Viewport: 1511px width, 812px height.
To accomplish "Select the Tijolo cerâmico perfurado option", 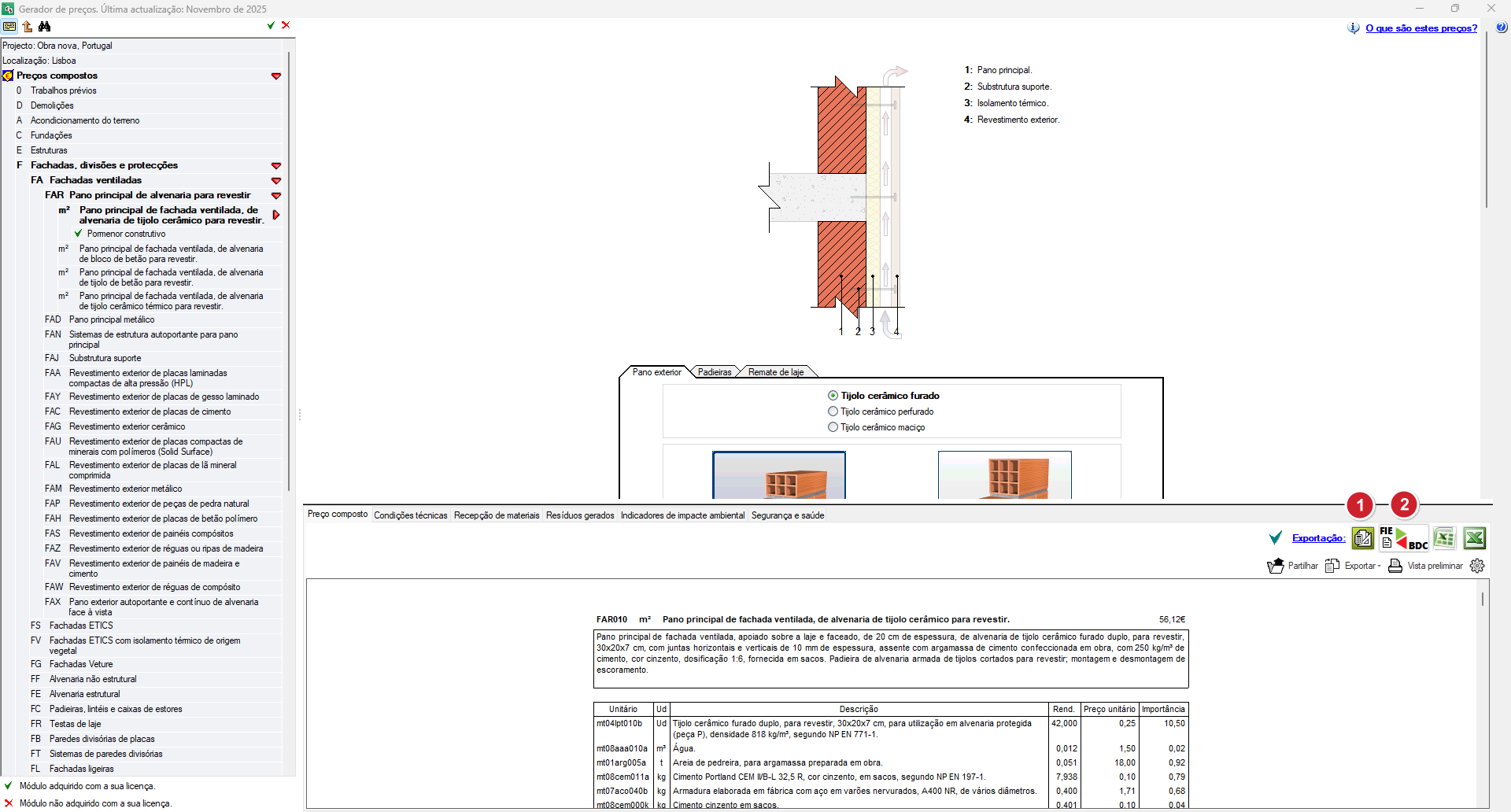I will tap(833, 412).
